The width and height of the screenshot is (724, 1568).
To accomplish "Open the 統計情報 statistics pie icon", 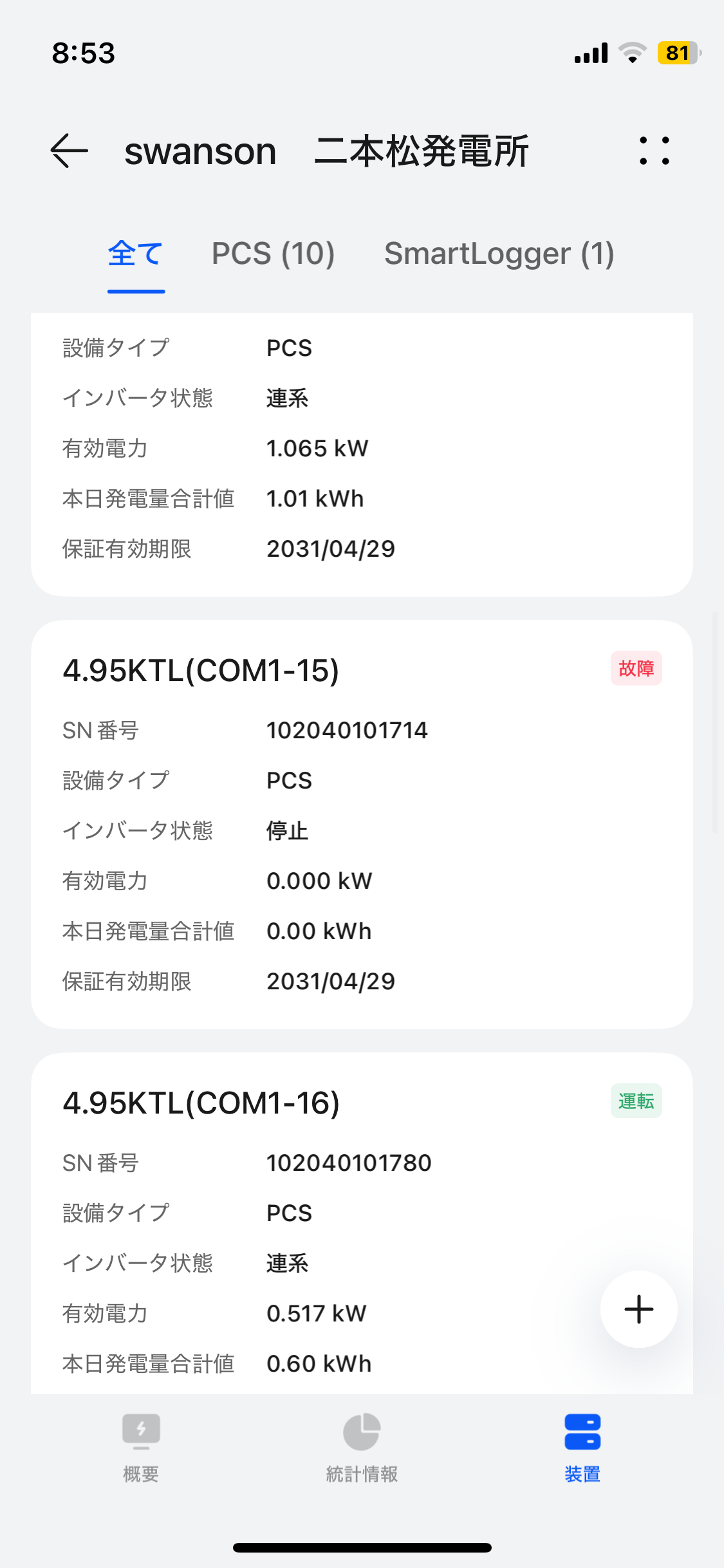I will 362,1432.
